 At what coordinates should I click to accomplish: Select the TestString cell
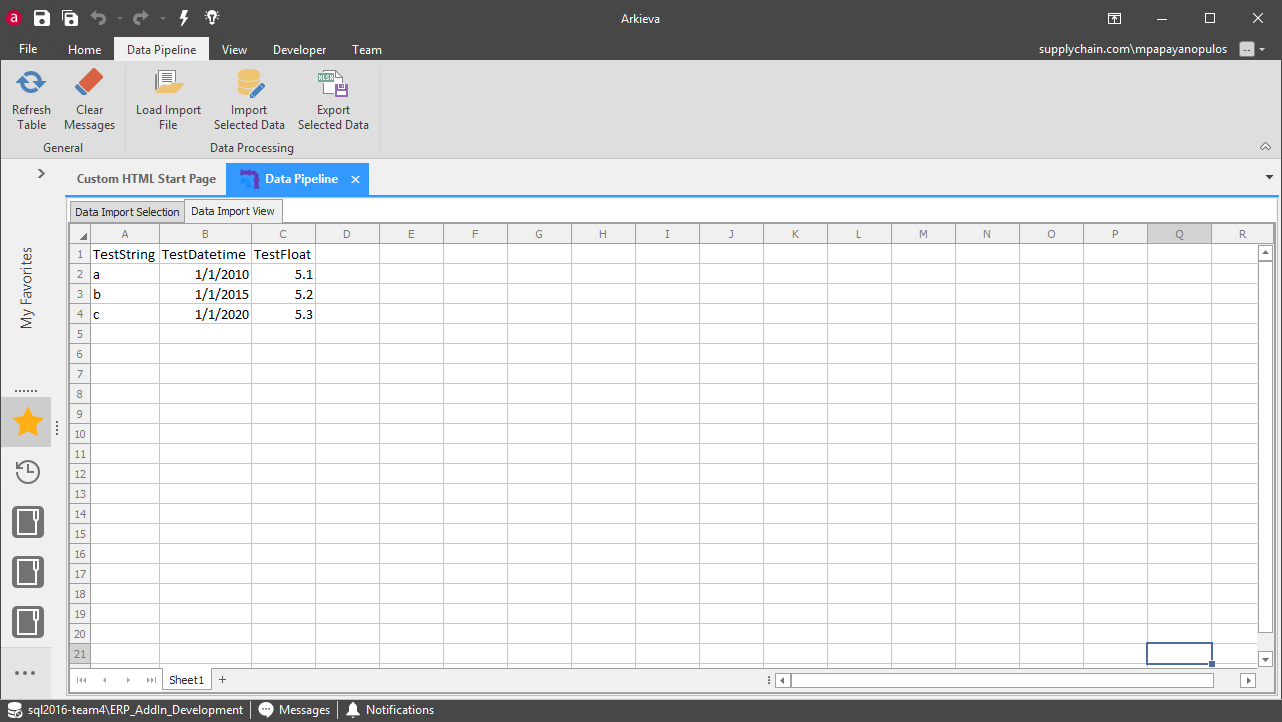[124, 254]
